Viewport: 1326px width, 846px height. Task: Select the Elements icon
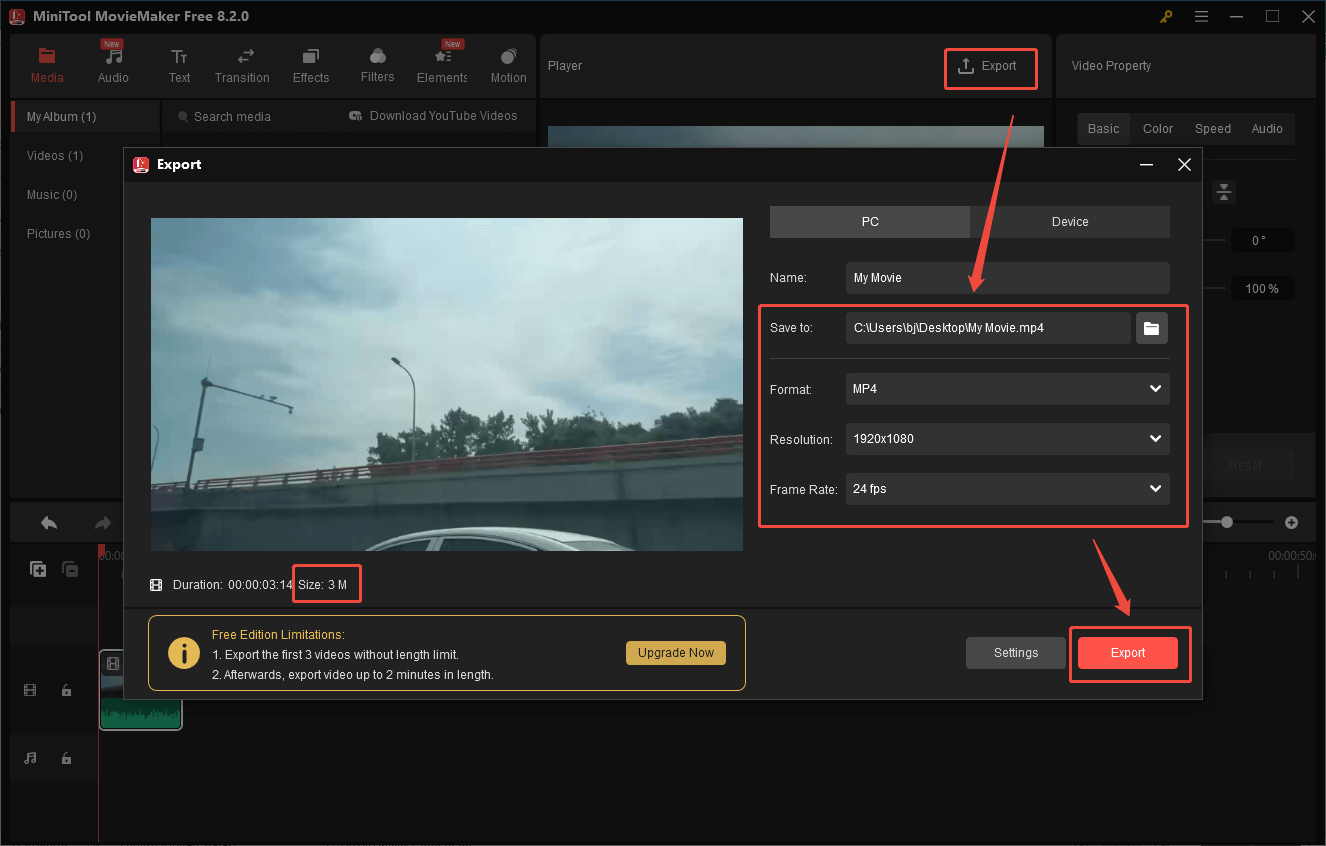click(x=442, y=63)
